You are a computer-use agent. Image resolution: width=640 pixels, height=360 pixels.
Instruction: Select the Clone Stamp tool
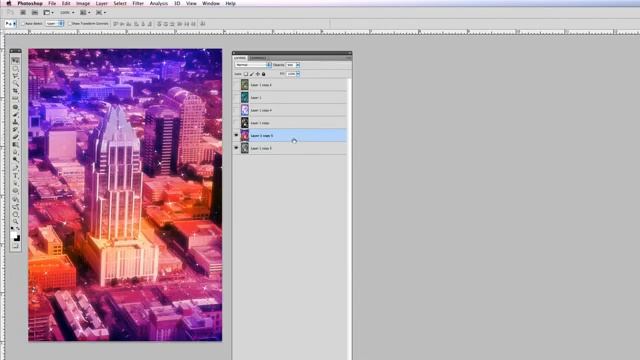[16, 122]
